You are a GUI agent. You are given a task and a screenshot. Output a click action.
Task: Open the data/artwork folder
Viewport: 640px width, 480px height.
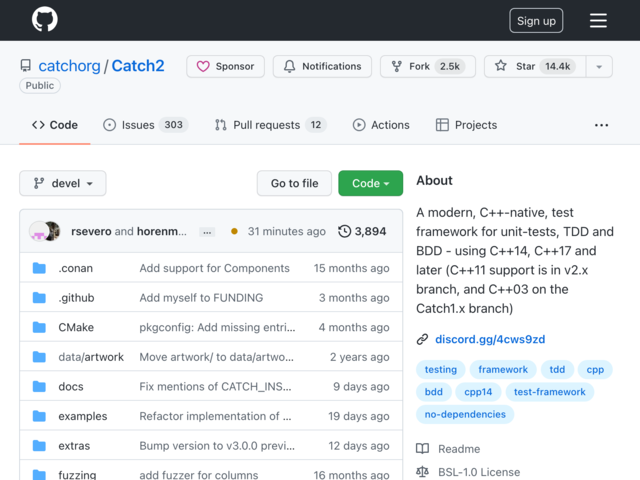tap(91, 357)
